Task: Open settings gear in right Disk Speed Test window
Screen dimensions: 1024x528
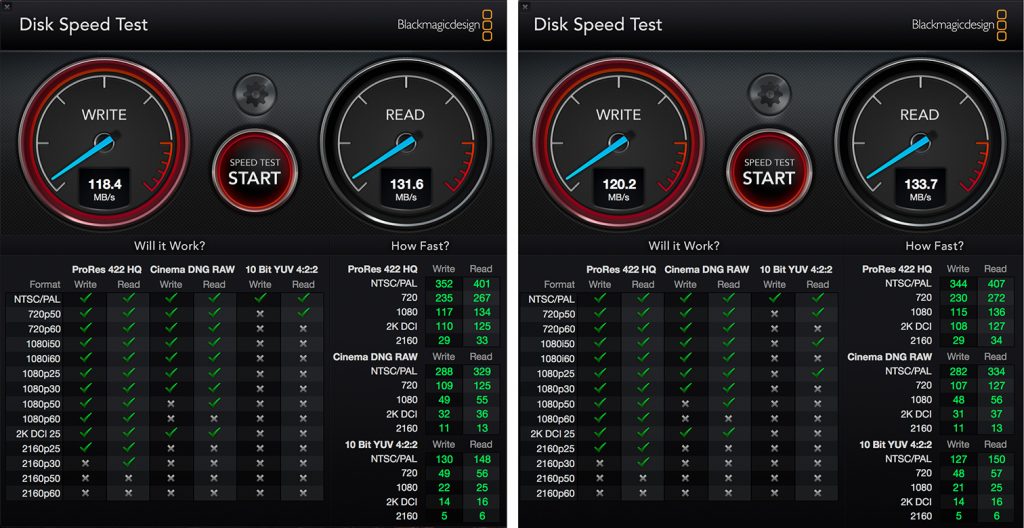Action: (769, 95)
